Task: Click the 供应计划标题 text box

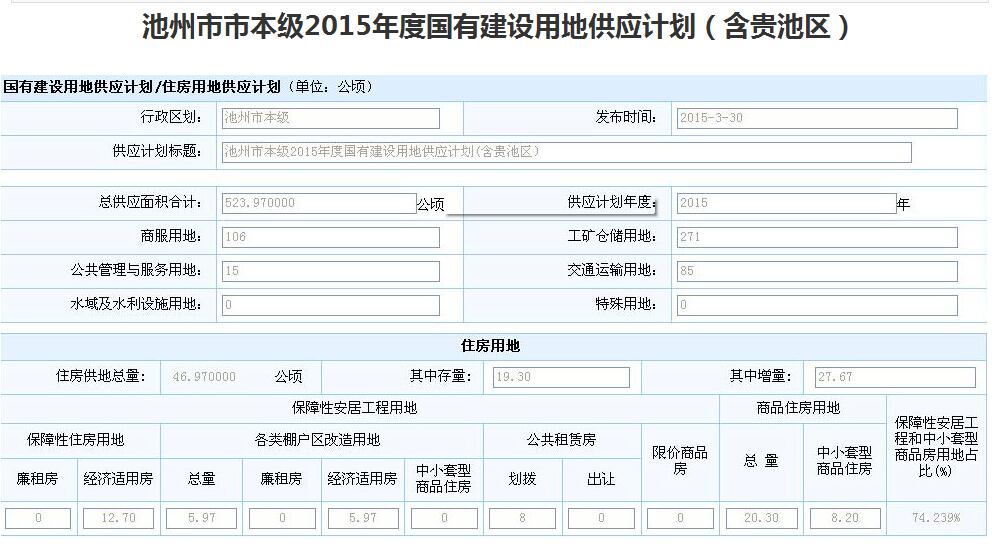Action: pos(566,152)
